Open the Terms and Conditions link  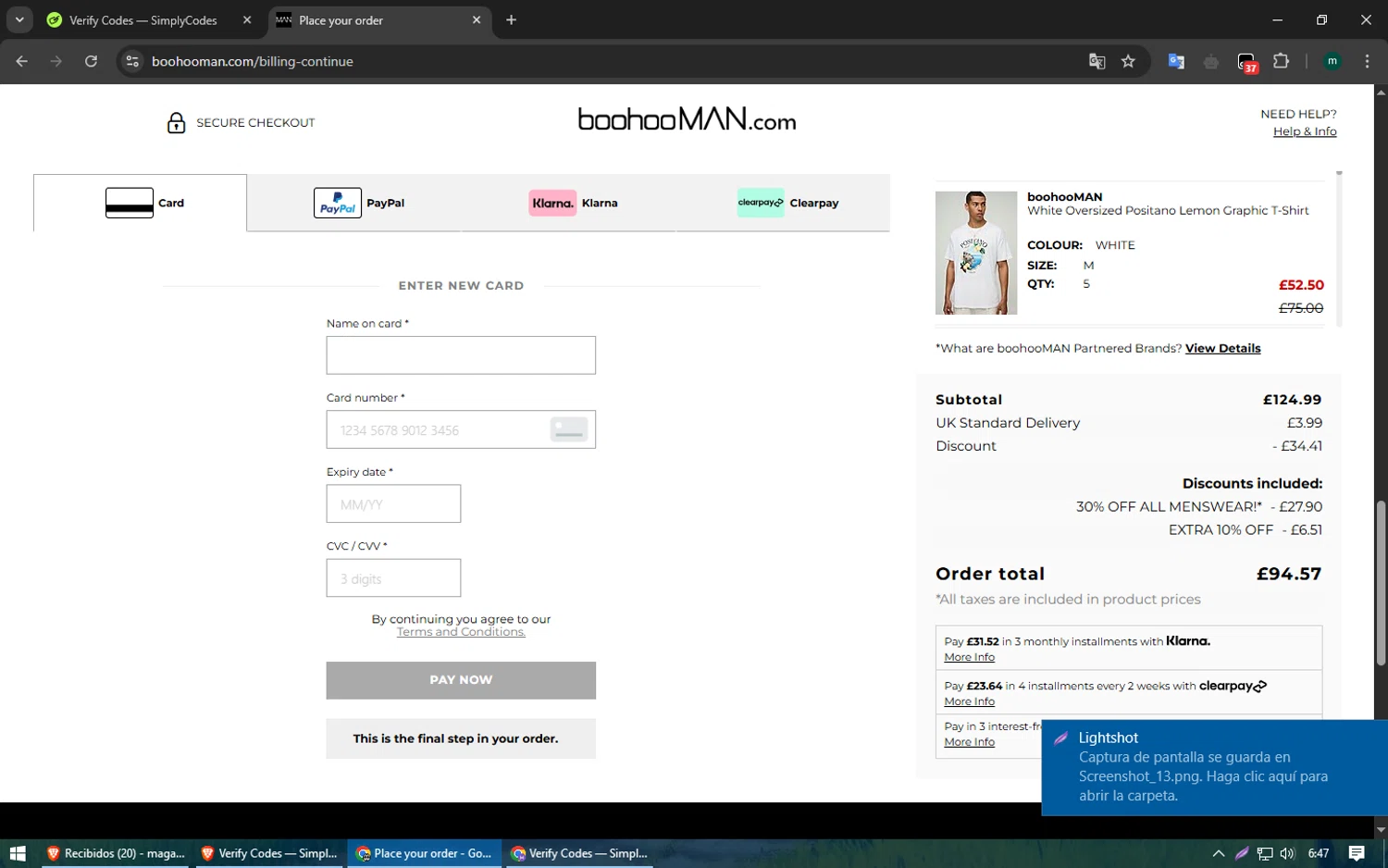pos(461,632)
